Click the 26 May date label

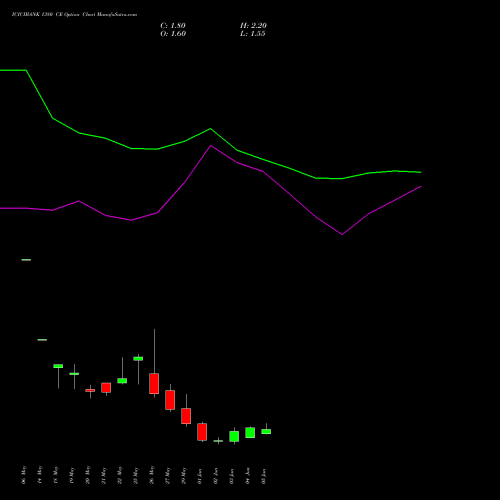click(x=152, y=475)
